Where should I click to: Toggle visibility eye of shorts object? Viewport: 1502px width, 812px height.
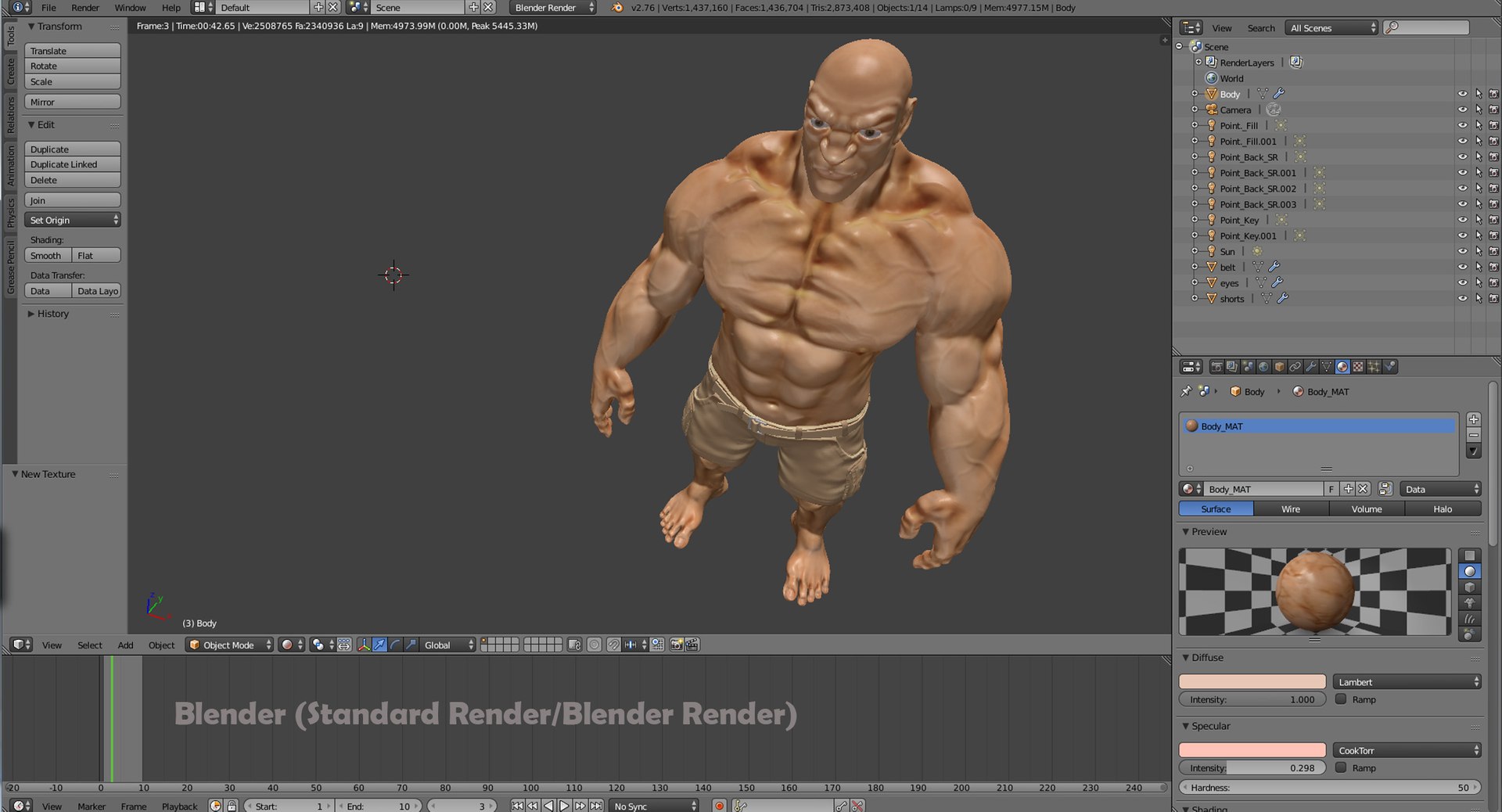pos(1462,299)
